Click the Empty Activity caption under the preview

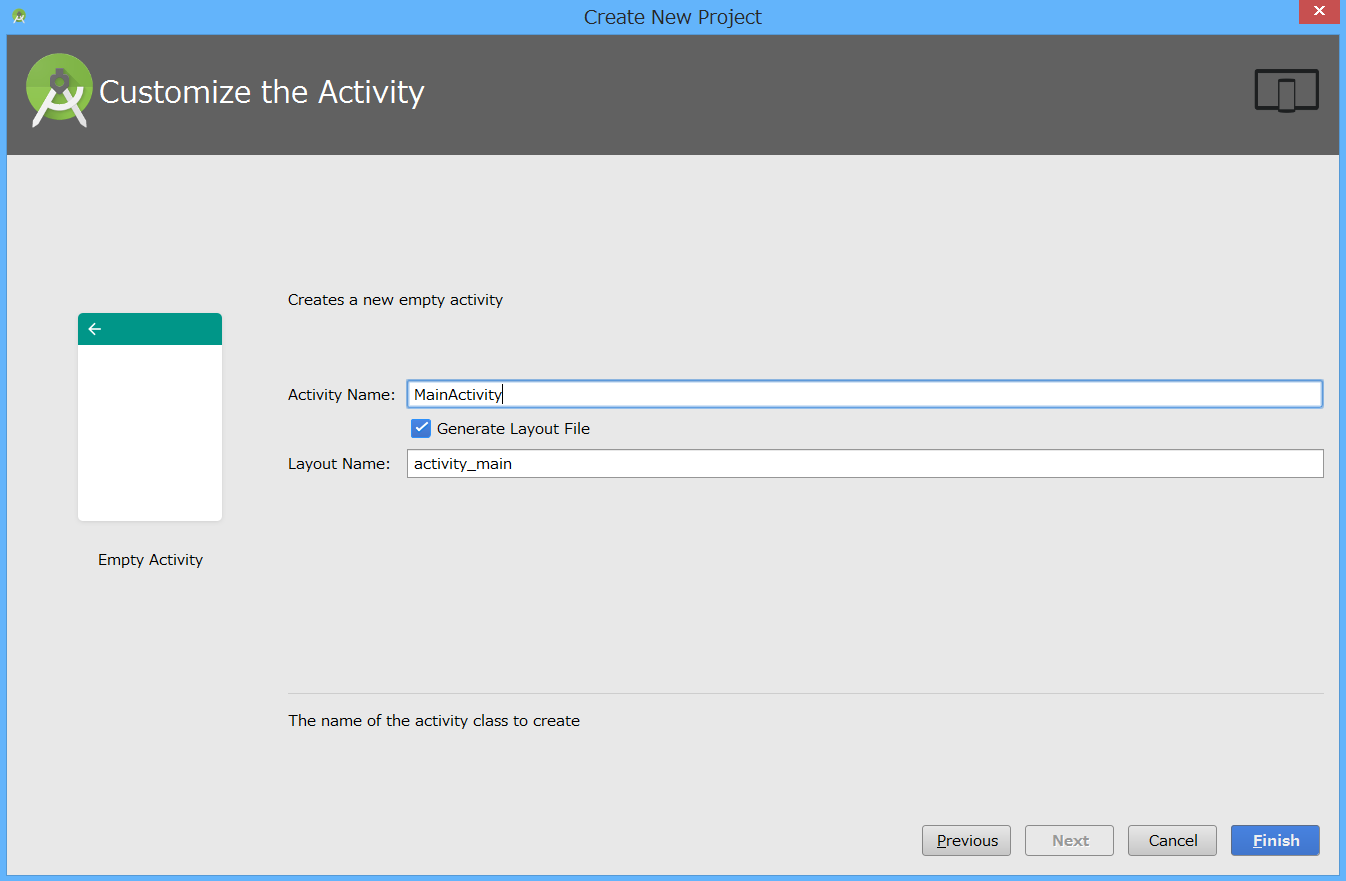(x=150, y=560)
